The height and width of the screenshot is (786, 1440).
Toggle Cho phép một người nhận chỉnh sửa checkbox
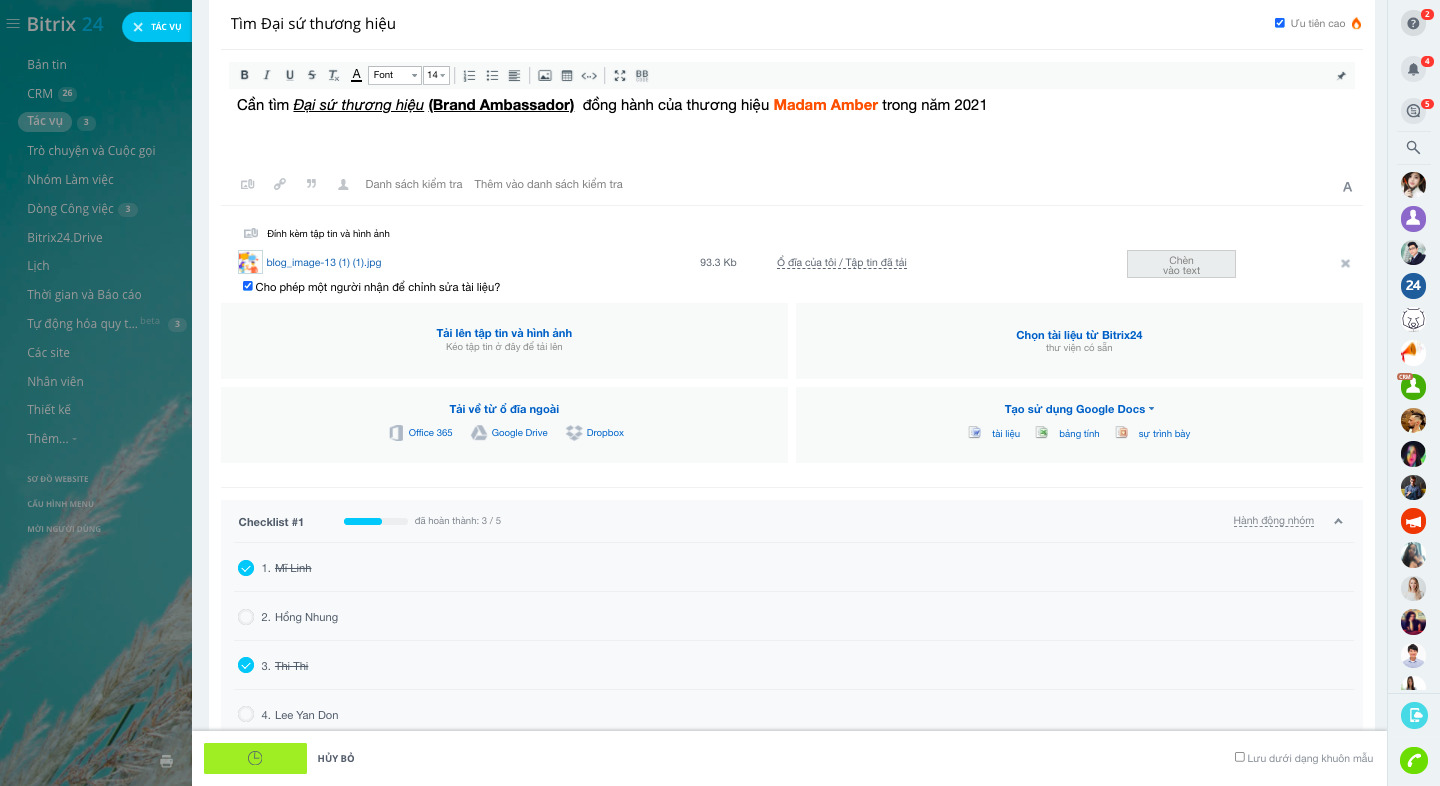[248, 286]
